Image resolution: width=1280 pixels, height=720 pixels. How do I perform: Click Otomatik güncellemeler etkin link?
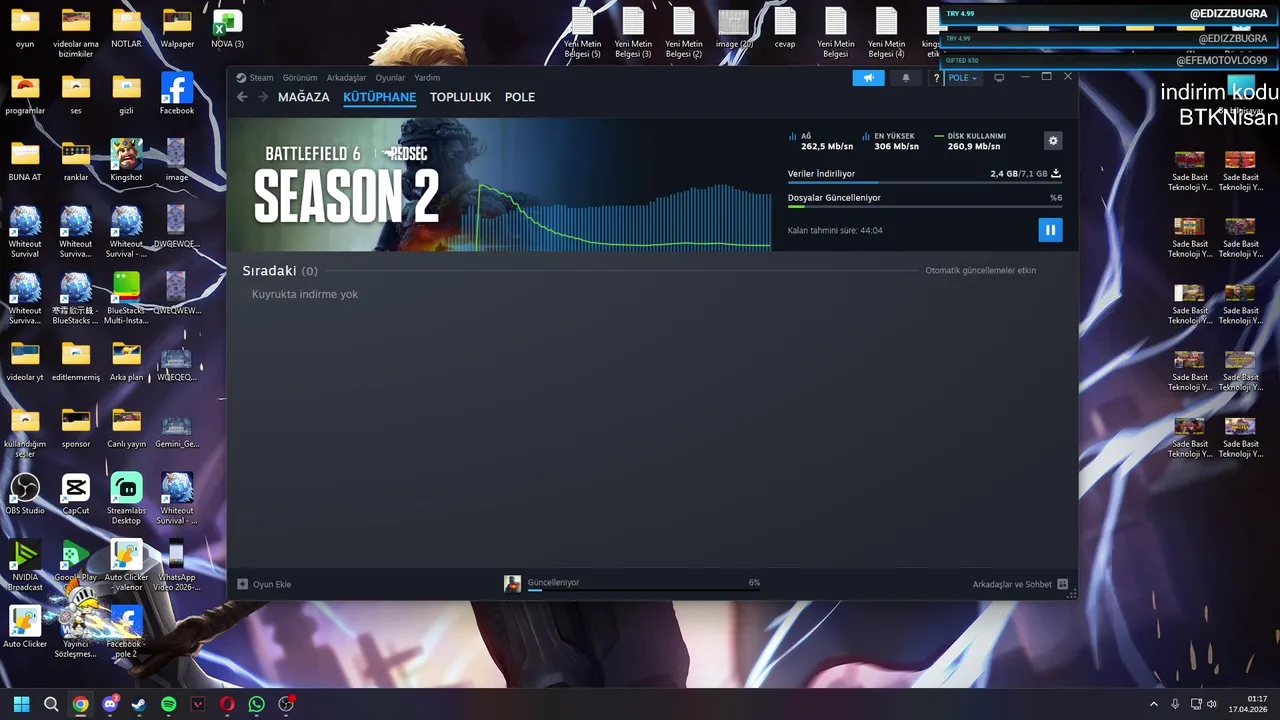tap(980, 270)
